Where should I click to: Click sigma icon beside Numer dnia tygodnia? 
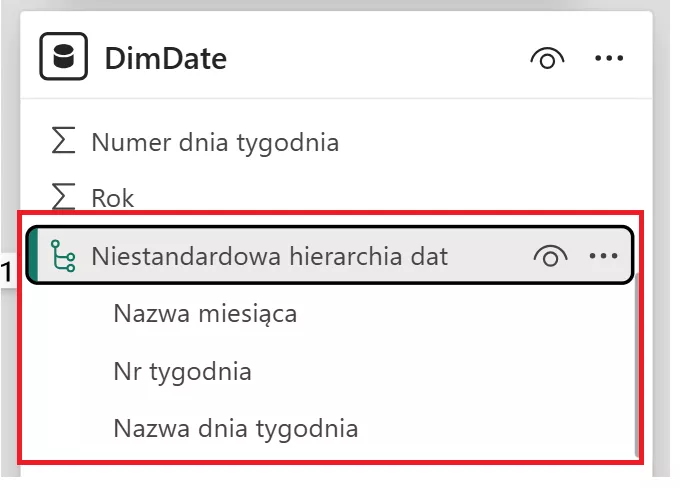64,142
